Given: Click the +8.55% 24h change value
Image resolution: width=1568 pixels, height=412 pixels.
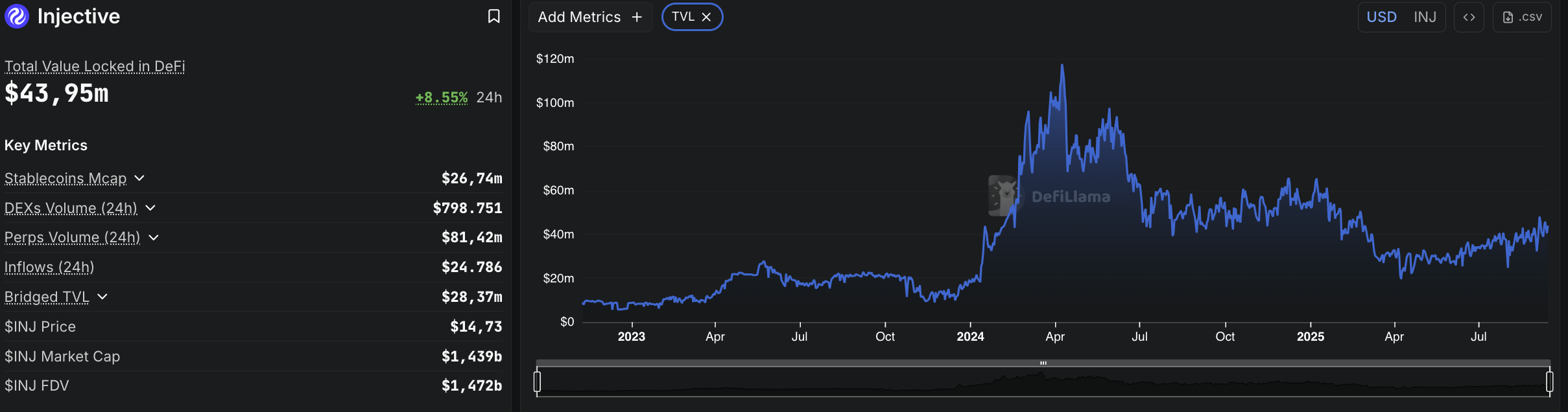Looking at the screenshot, I should [x=442, y=97].
